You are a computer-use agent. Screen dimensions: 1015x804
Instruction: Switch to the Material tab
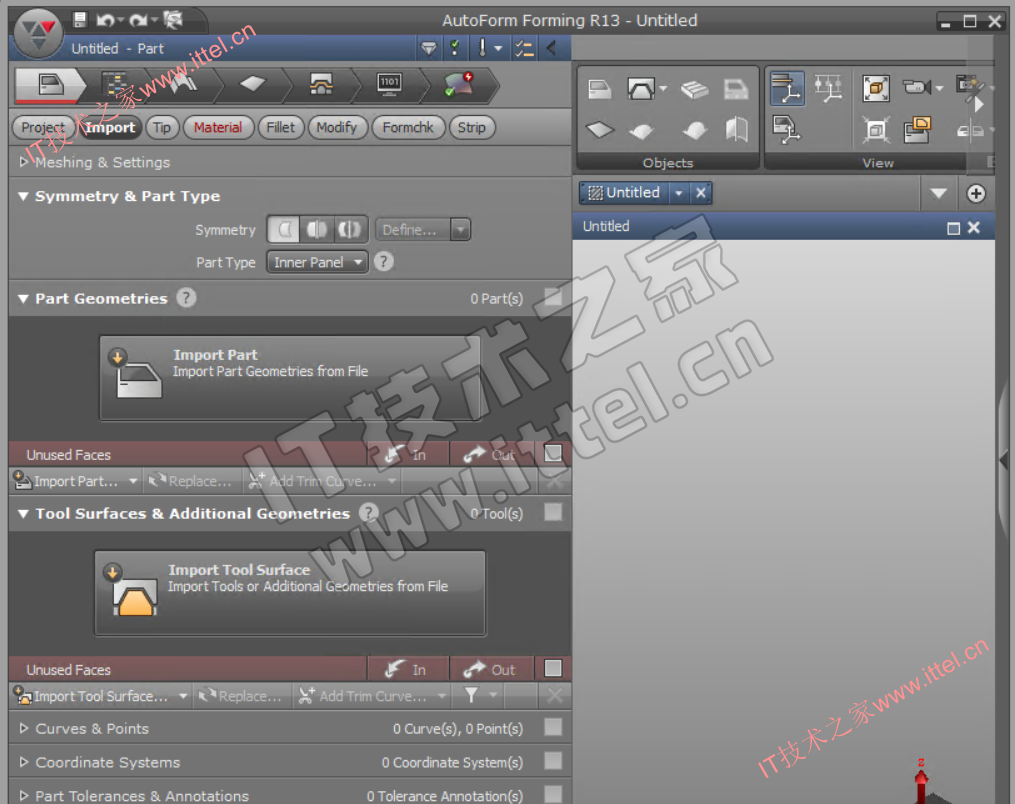[x=217, y=127]
